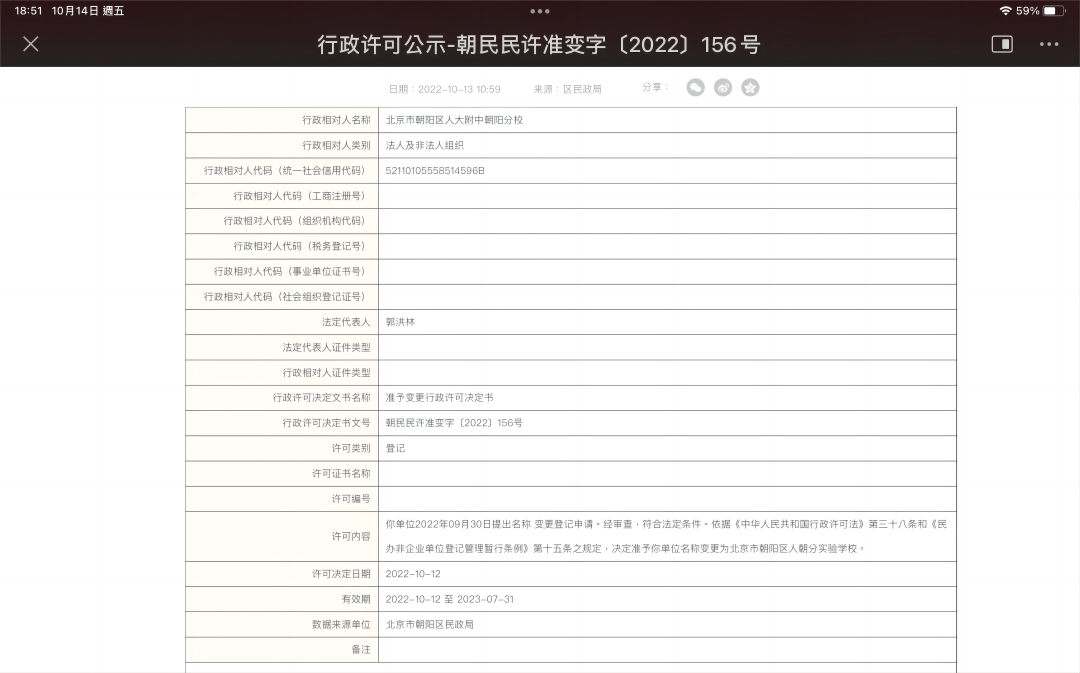Image resolution: width=1080 pixels, height=673 pixels.
Task: Select the credit code 52110105558514596B
Action: [435, 171]
